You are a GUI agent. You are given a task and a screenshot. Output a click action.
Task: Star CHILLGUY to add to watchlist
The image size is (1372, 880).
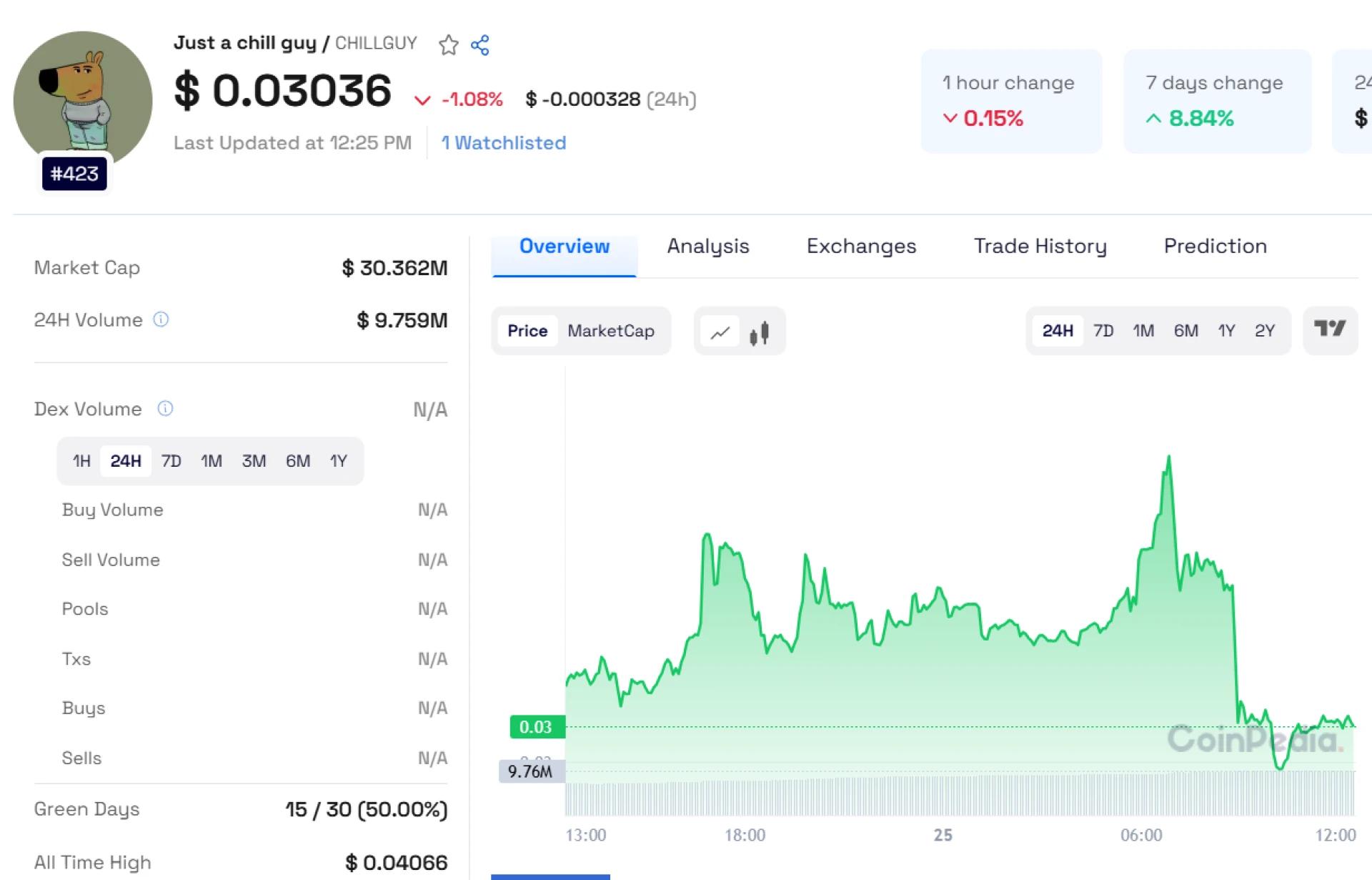[x=449, y=44]
